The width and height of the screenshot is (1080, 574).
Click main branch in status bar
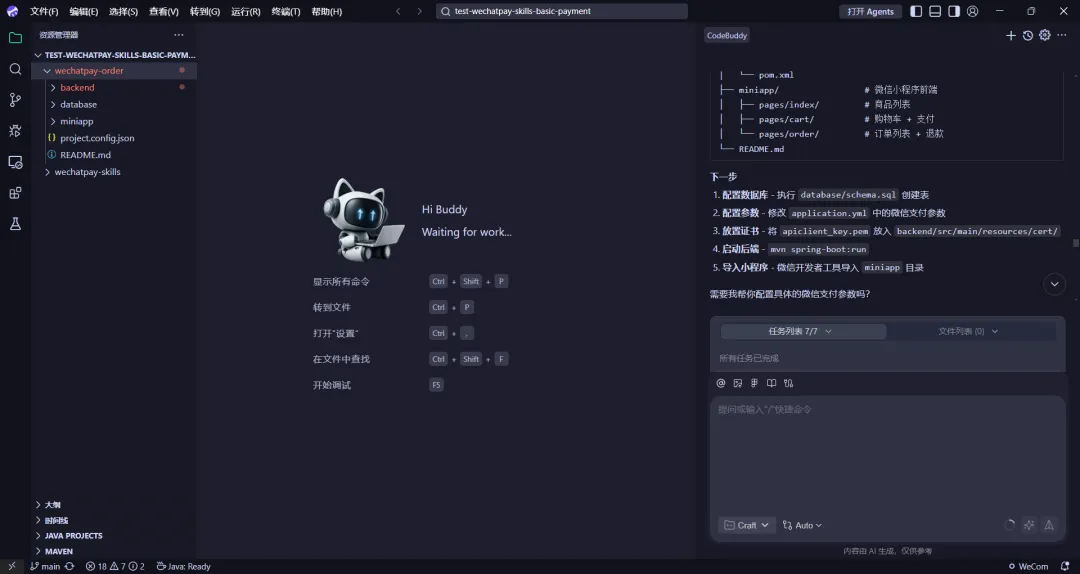[45, 566]
